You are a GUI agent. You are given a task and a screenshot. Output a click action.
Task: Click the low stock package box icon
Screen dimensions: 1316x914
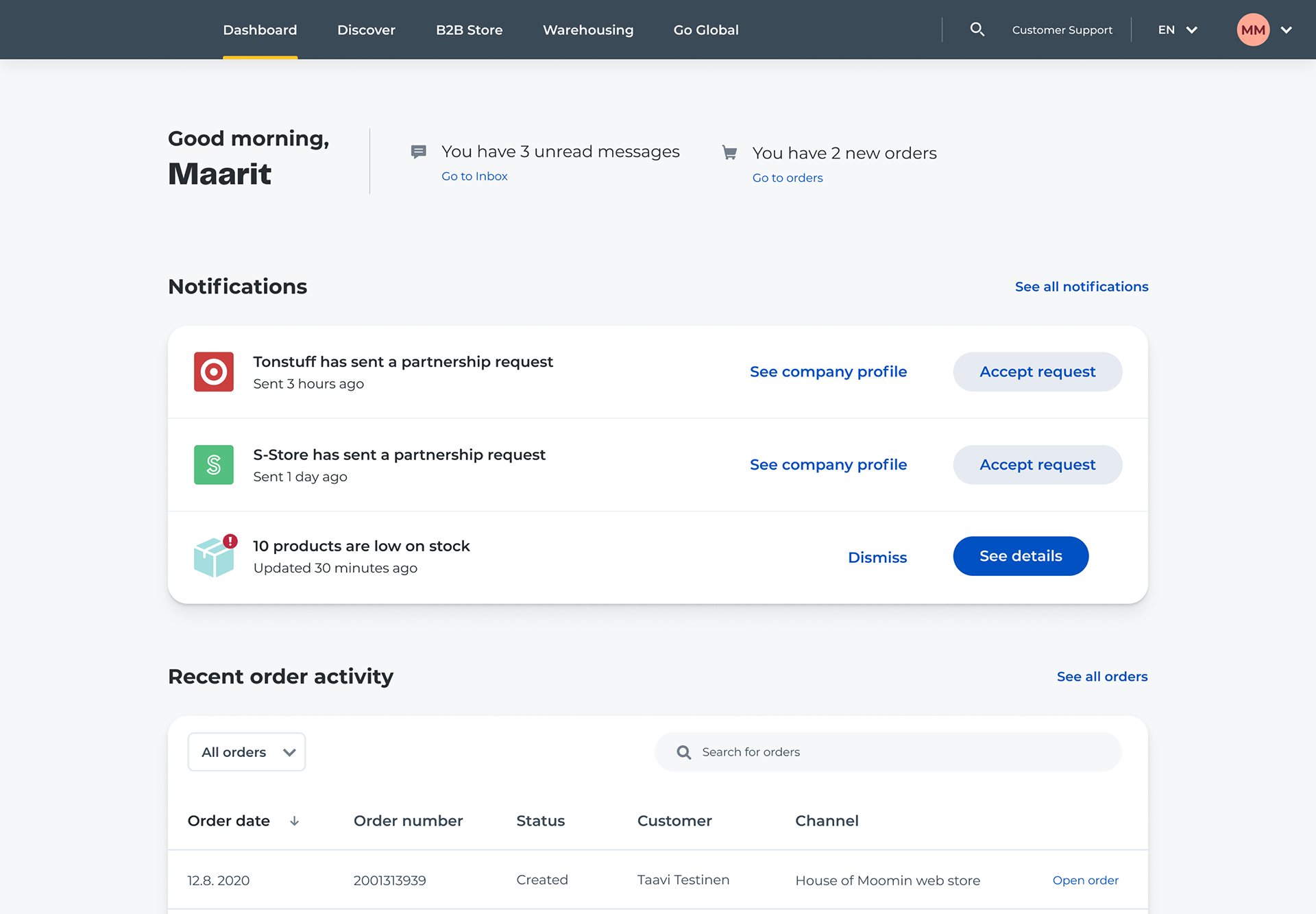(x=213, y=557)
